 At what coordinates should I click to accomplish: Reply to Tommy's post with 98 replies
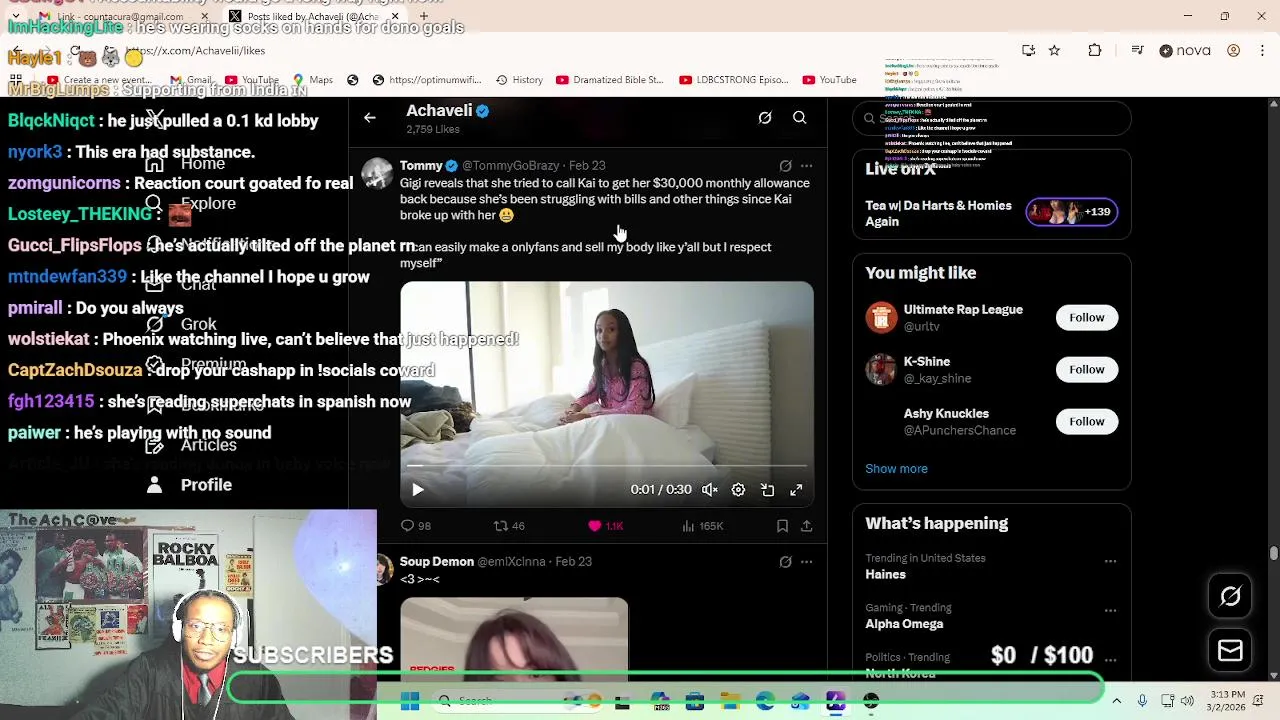[415, 526]
